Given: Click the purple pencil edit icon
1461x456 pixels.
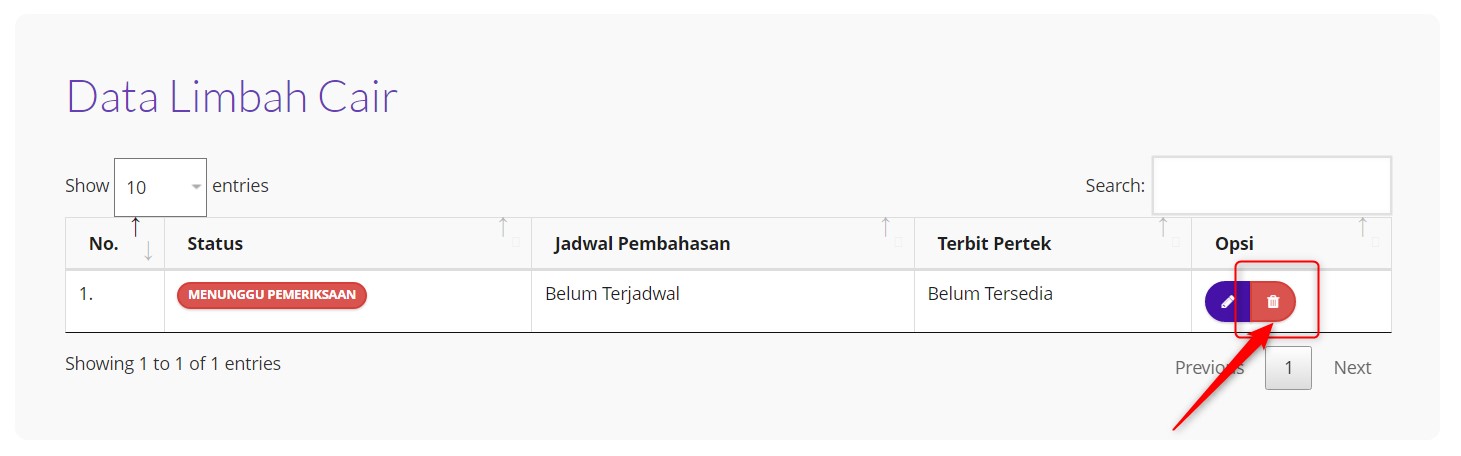Looking at the screenshot, I should click(1227, 301).
